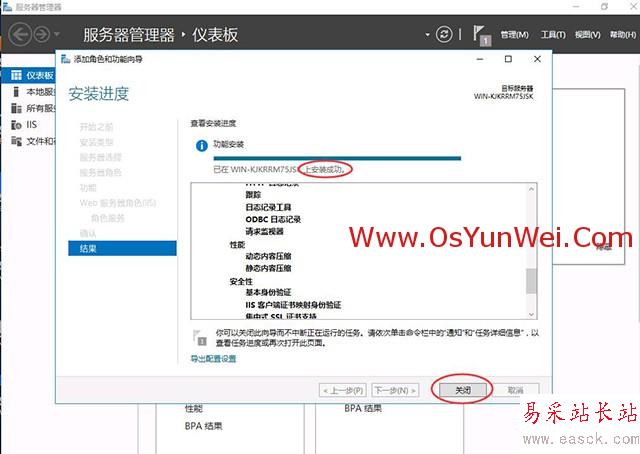
Task: Open the 工具(T) menu
Action: 553,35
